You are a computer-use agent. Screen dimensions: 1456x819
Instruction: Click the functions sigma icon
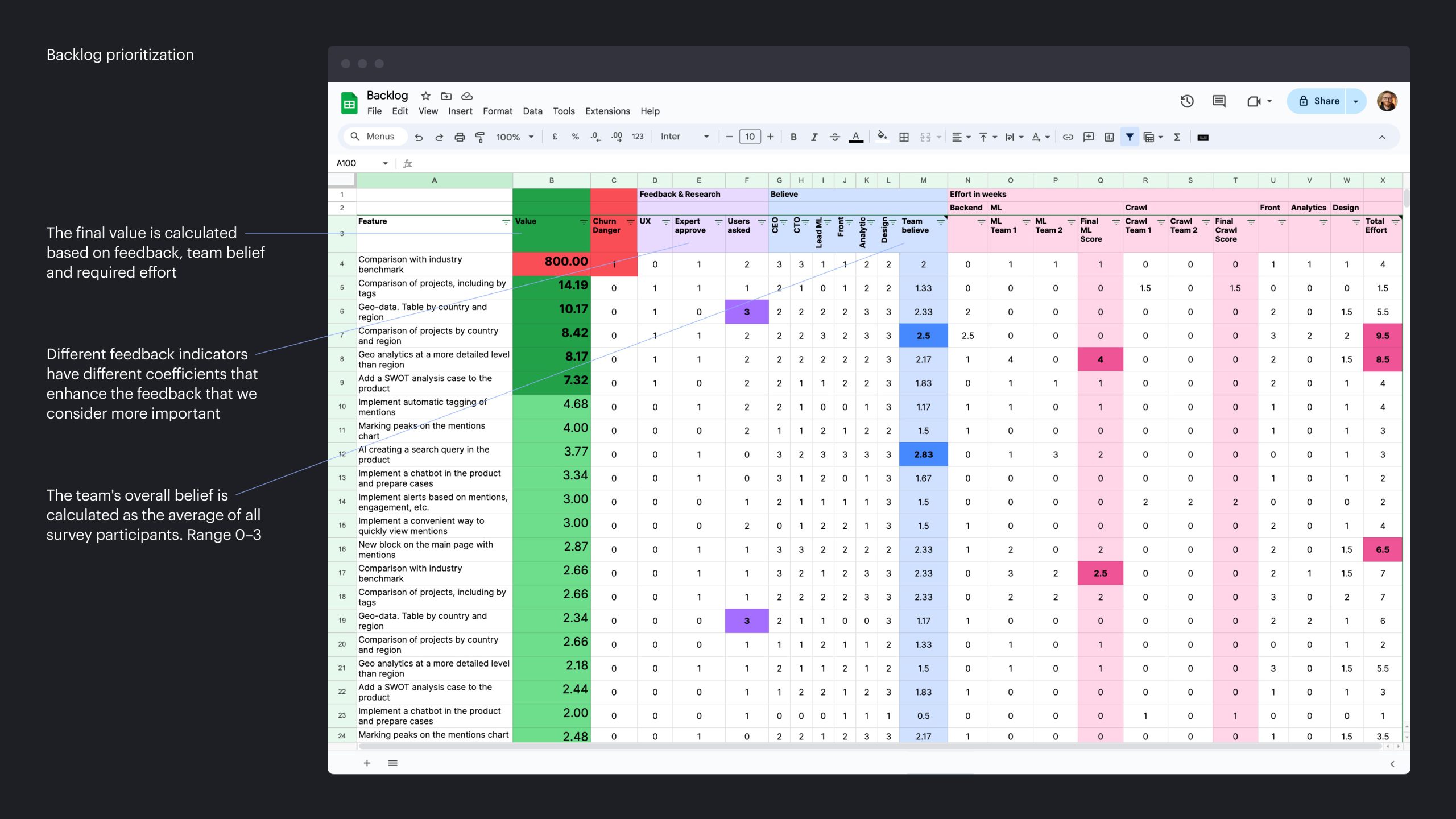coord(1177,137)
